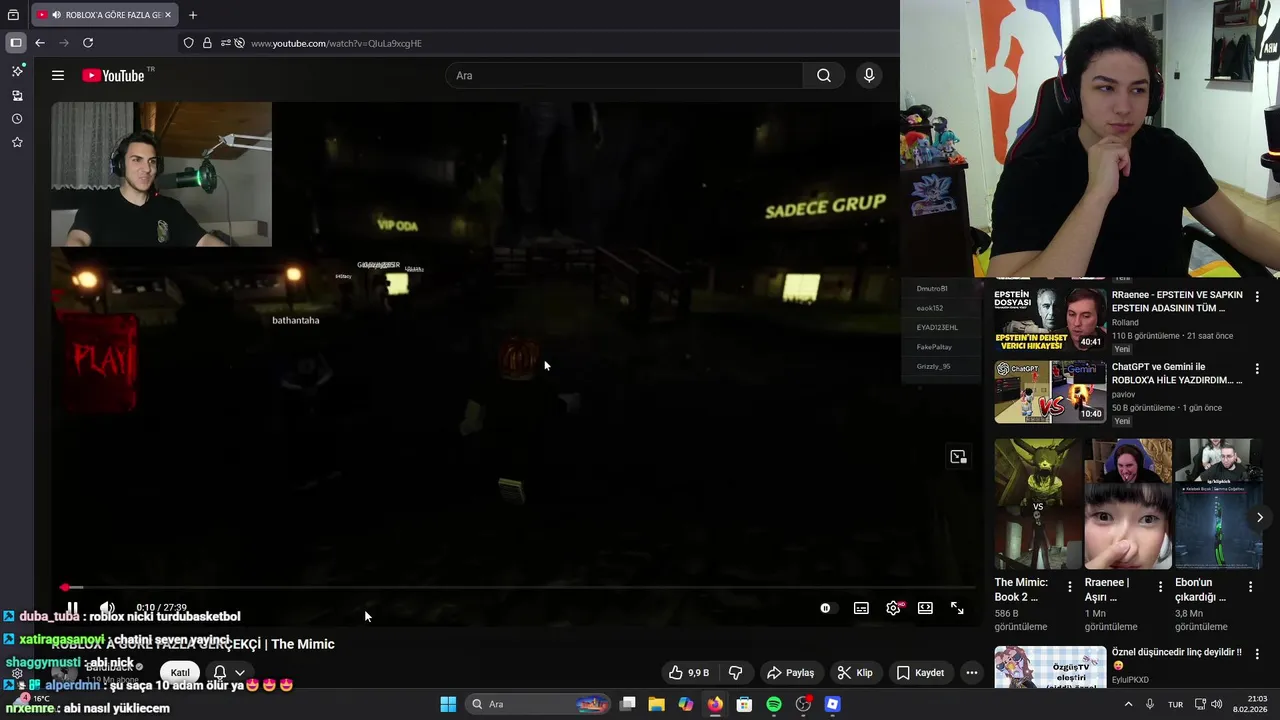The width and height of the screenshot is (1280, 720).
Task: Close the ROBLOX'A GÖRE FAZLA tab
Action: pos(168,15)
